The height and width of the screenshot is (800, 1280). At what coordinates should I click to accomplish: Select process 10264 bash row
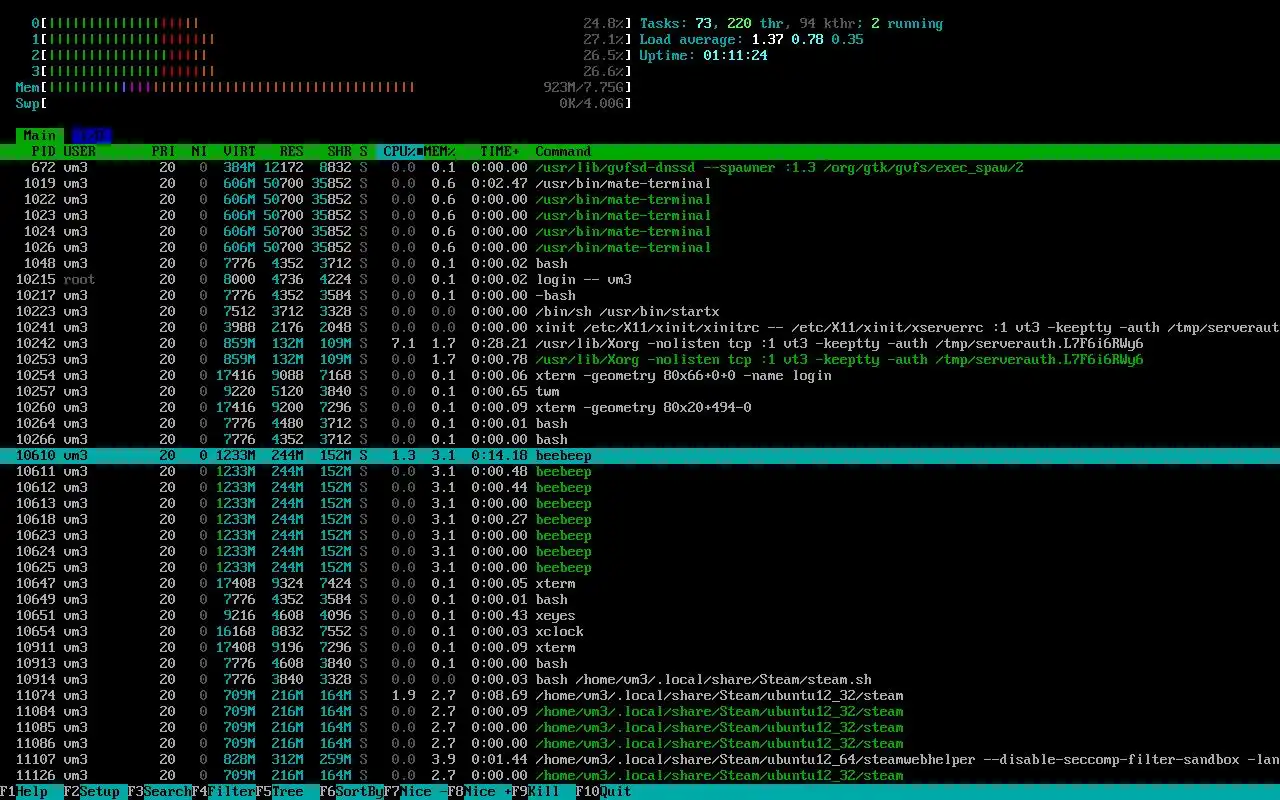tap(640, 423)
